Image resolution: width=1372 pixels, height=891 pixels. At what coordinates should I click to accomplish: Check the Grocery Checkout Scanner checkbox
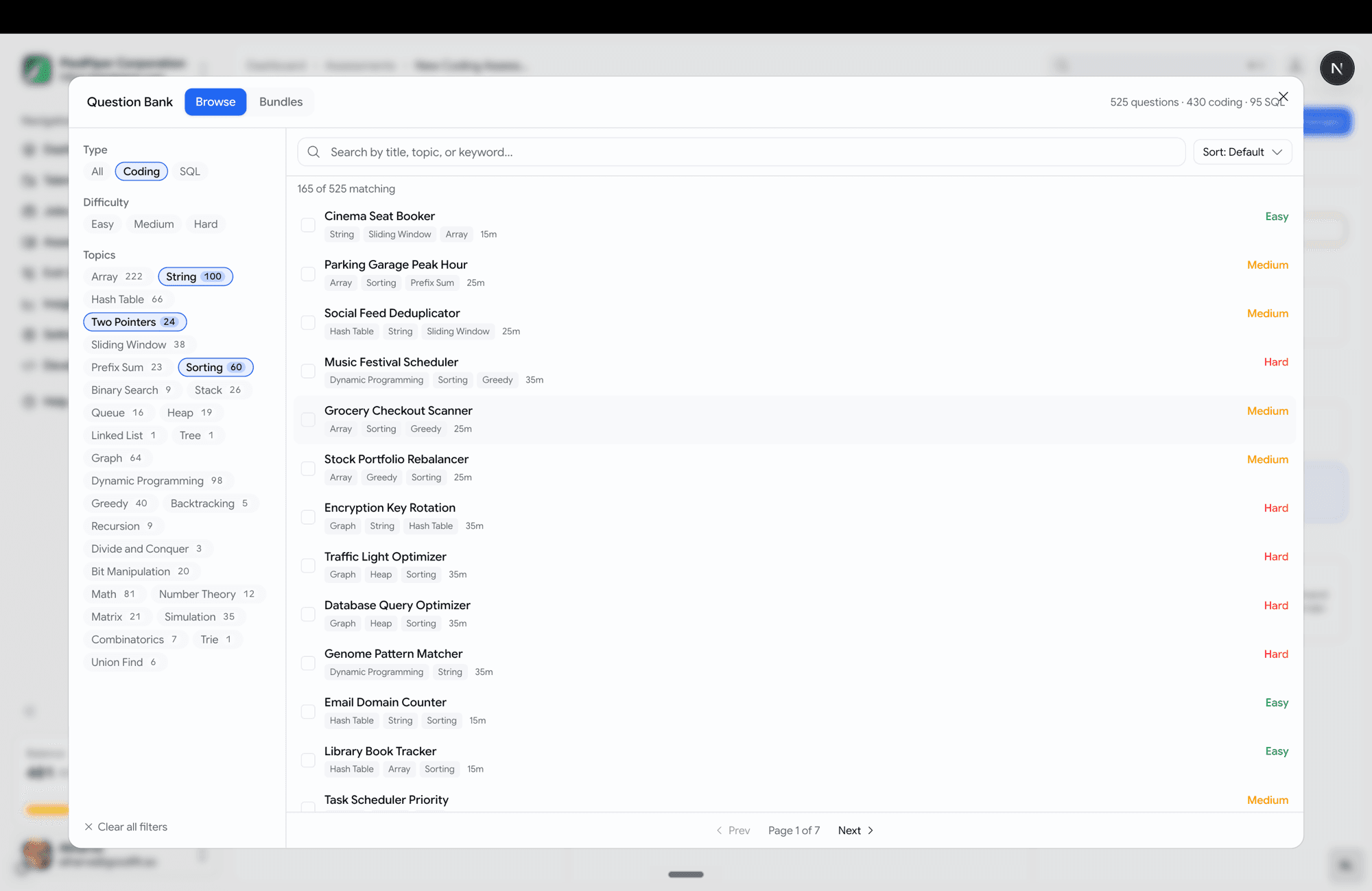tap(308, 420)
